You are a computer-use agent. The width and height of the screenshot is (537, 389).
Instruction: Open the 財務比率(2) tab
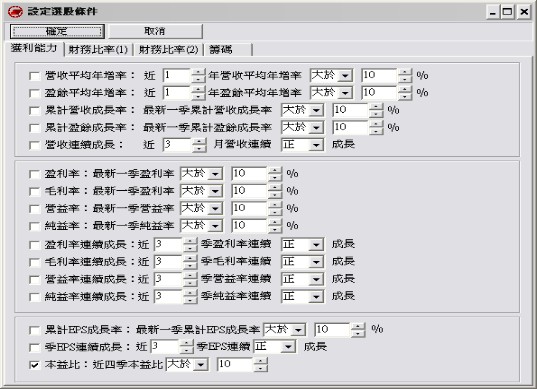[x=168, y=50]
